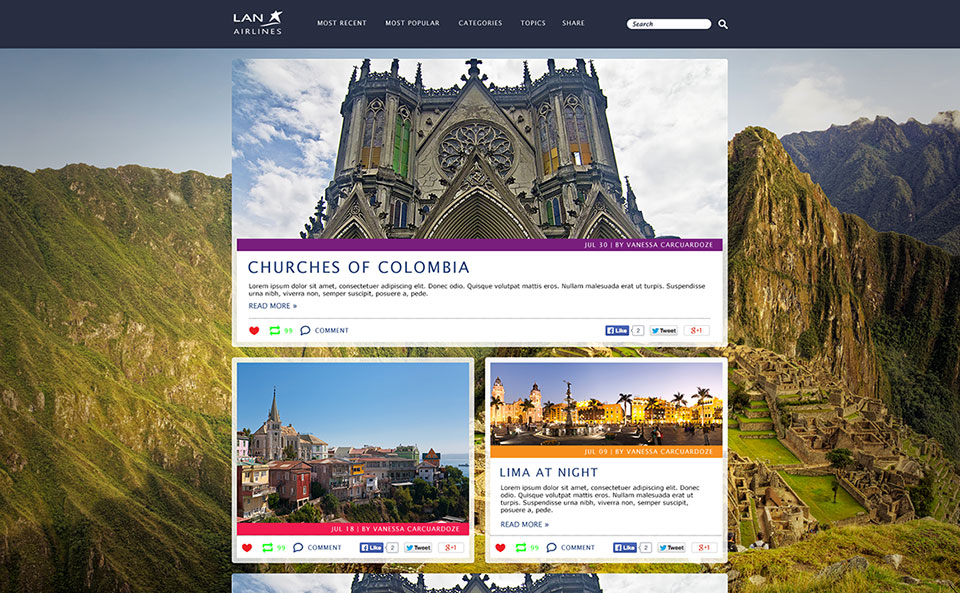Image resolution: width=960 pixels, height=593 pixels.
Task: Open the Churches of Colombia cathedral image
Action: pyautogui.click(x=479, y=149)
